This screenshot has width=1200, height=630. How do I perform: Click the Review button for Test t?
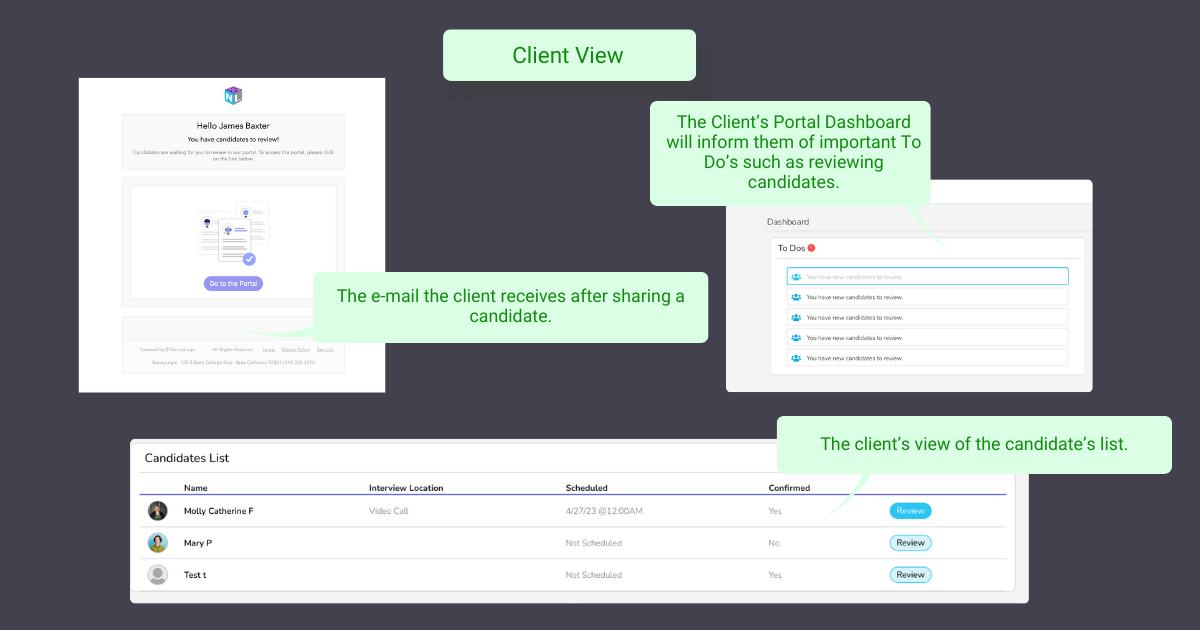(x=910, y=575)
